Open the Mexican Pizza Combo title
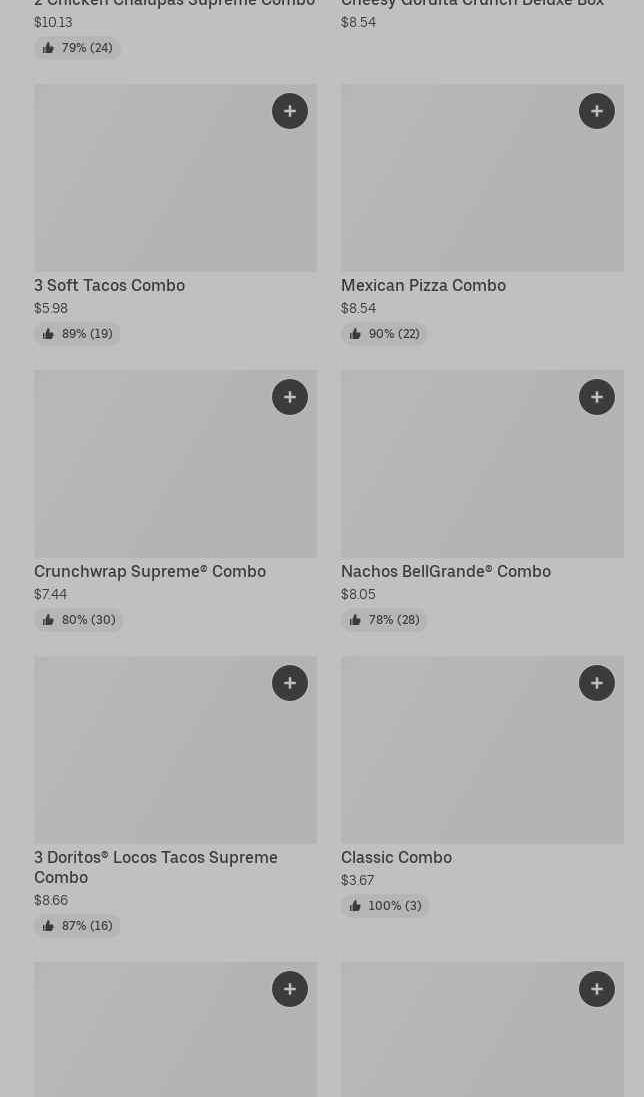 pyautogui.click(x=423, y=286)
